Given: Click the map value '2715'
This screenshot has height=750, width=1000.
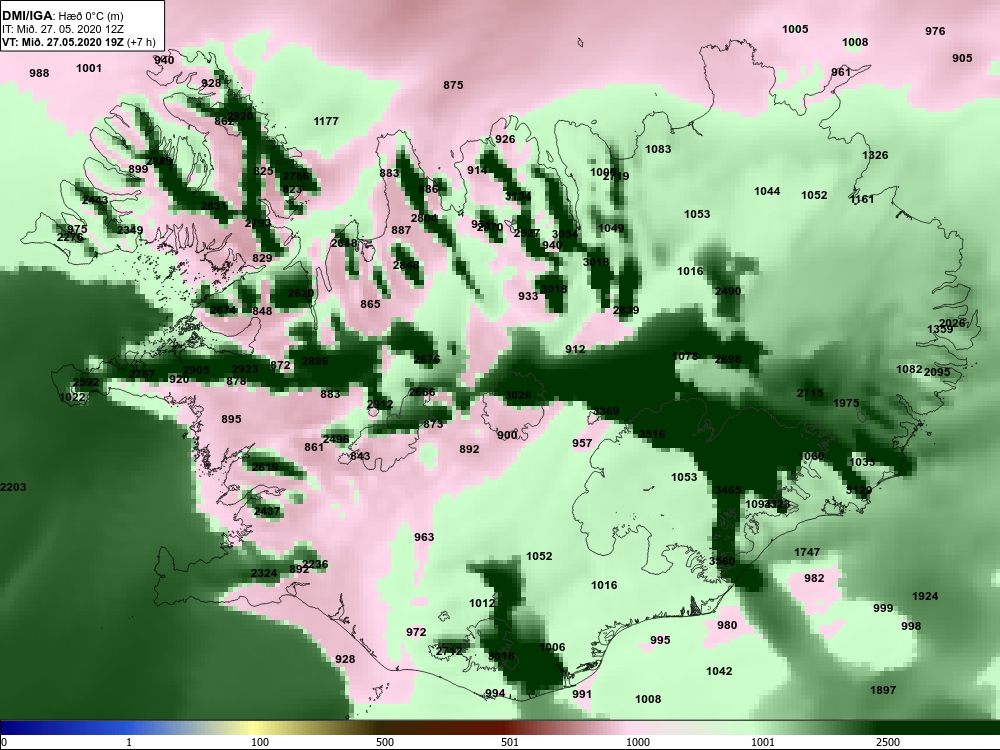Looking at the screenshot, I should point(810,393).
